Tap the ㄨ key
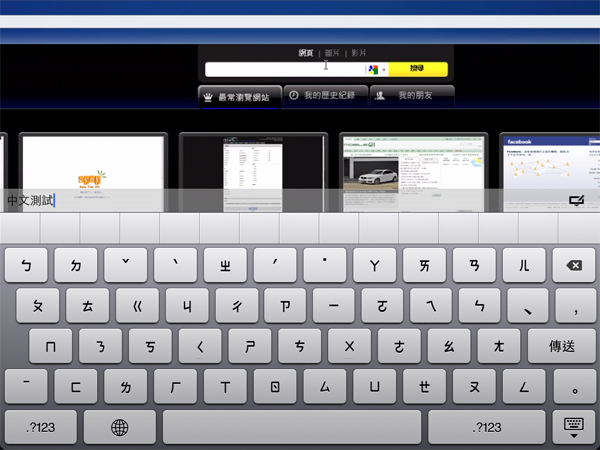The height and width of the screenshot is (450, 600). [349, 346]
